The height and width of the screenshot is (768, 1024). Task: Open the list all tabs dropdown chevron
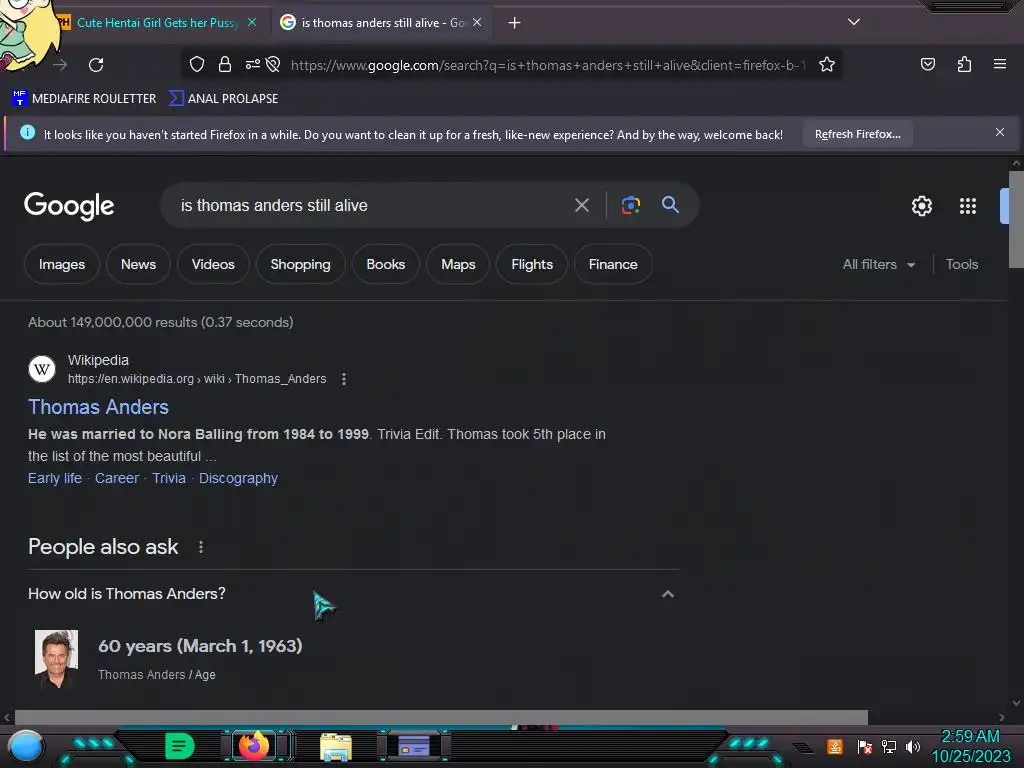click(854, 22)
